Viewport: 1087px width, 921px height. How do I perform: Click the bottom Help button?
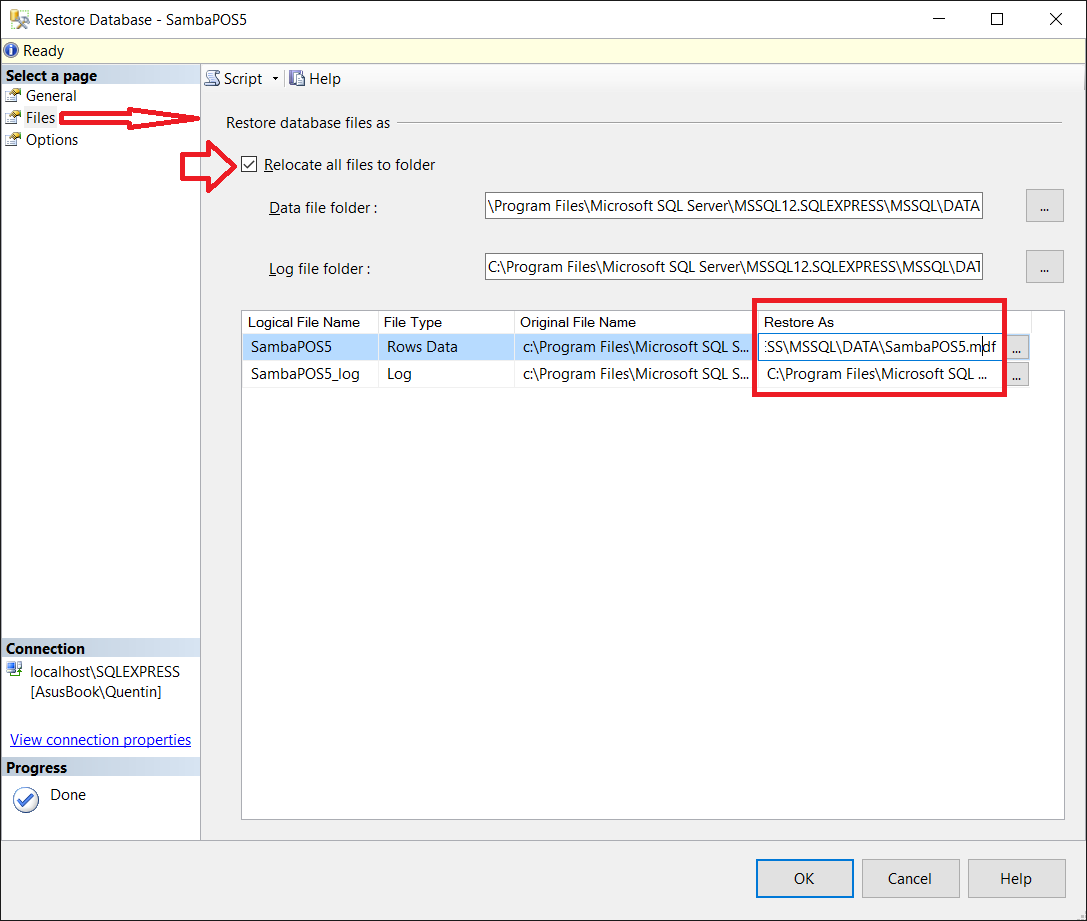[1015, 879]
